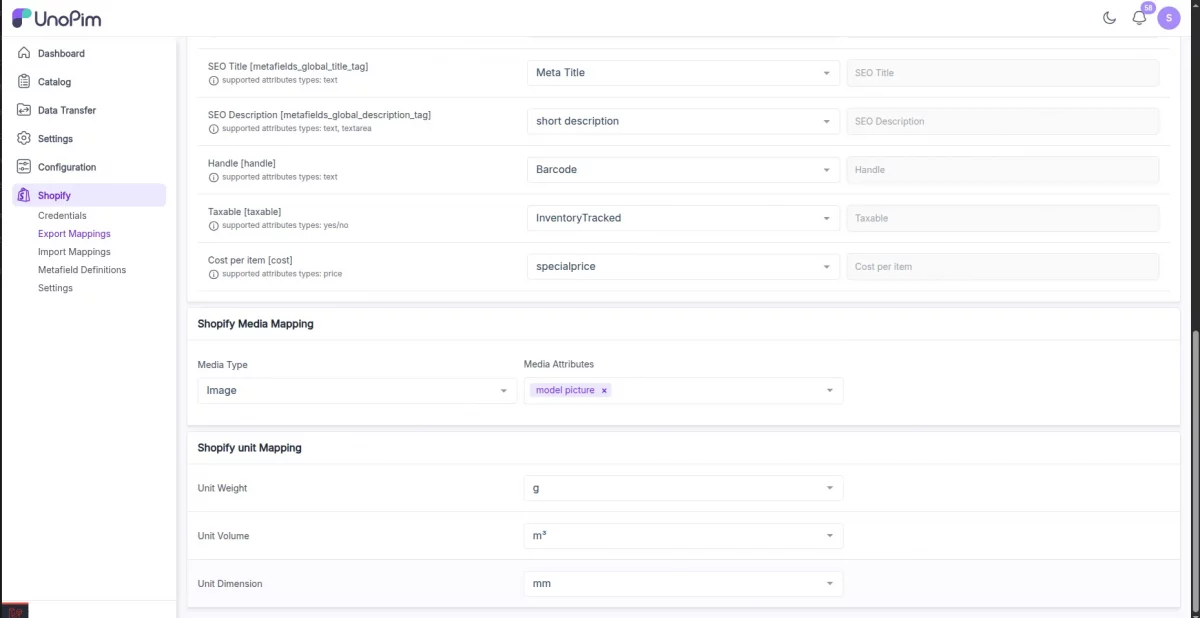The width and height of the screenshot is (1200, 618).
Task: Open Metafield Definitions link
Action: [81, 269]
